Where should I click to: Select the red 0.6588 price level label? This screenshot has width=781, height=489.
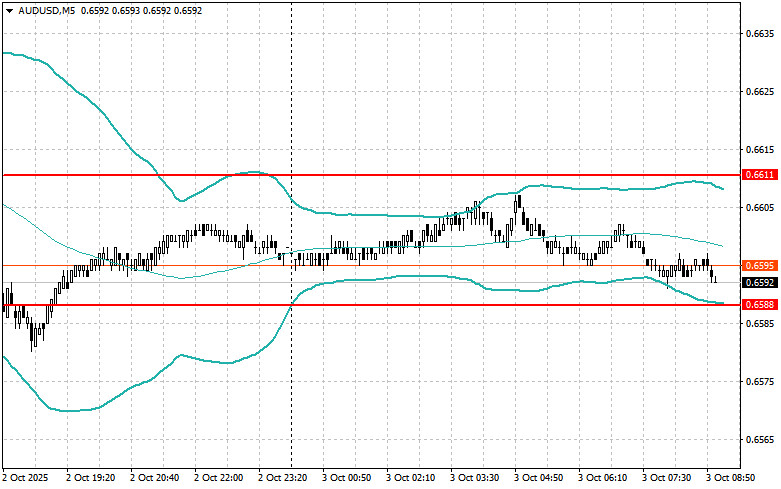(760, 304)
